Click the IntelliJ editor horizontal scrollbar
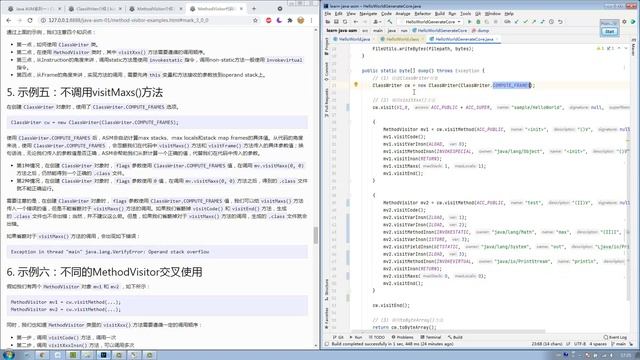Image resolution: width=640 pixels, height=360 pixels. click(x=448, y=331)
